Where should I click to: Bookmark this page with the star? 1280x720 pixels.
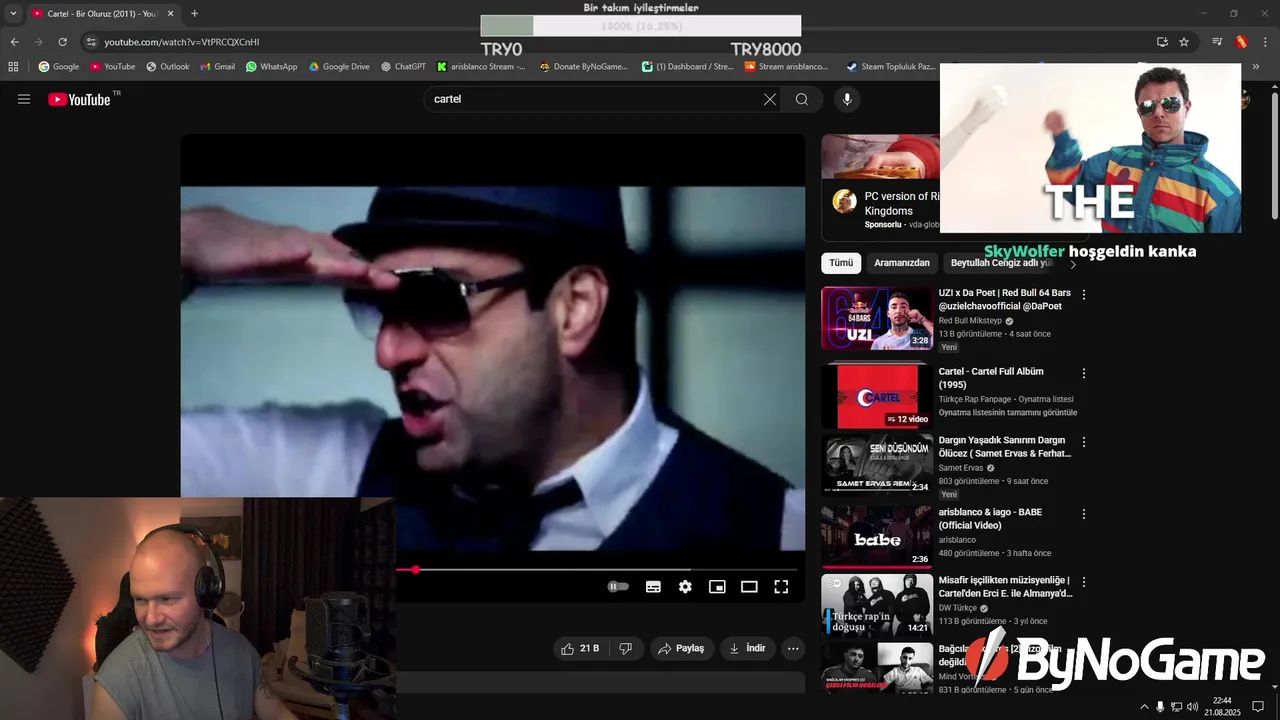pyautogui.click(x=1184, y=42)
